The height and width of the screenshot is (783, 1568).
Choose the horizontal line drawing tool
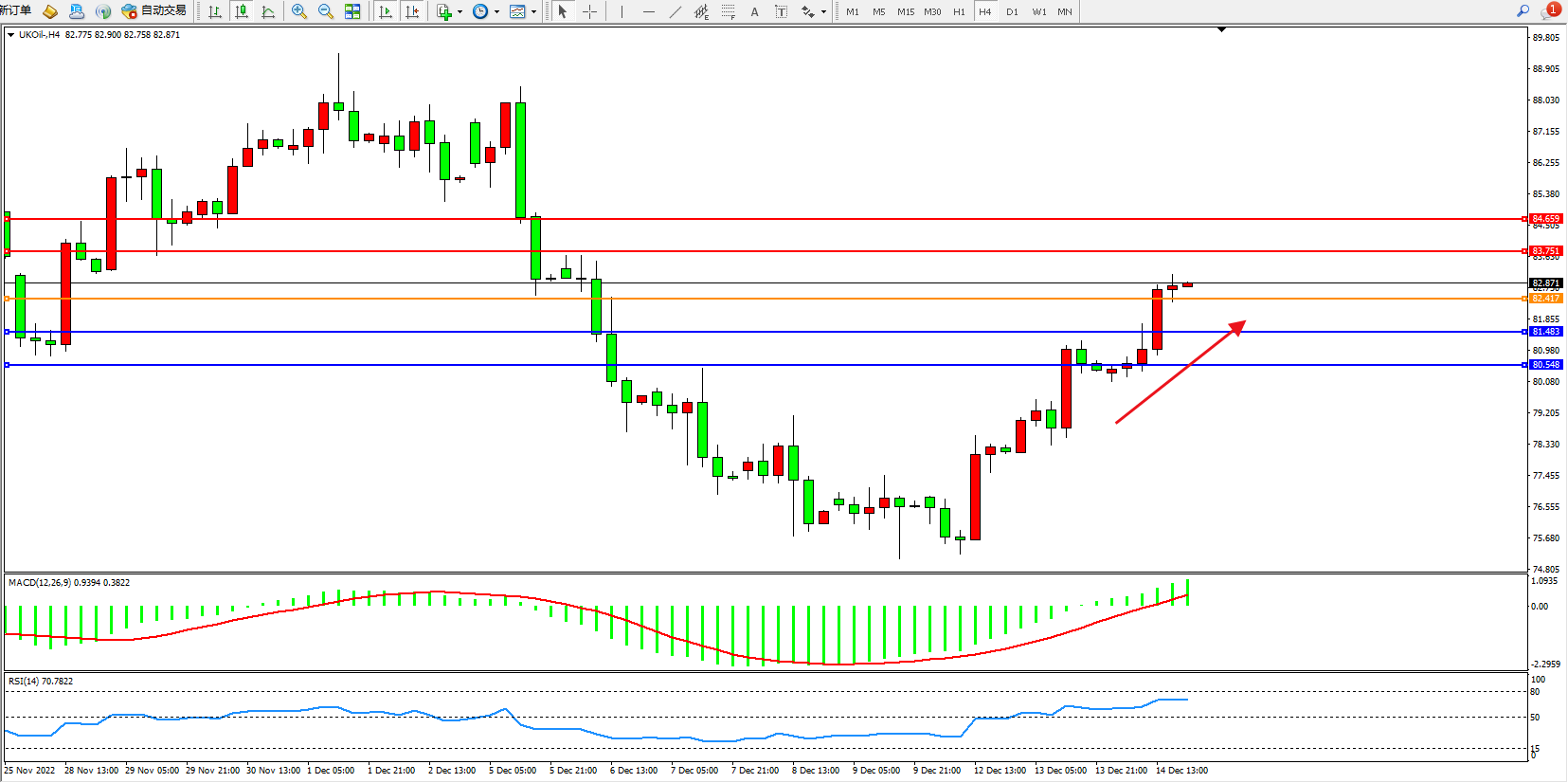[648, 11]
